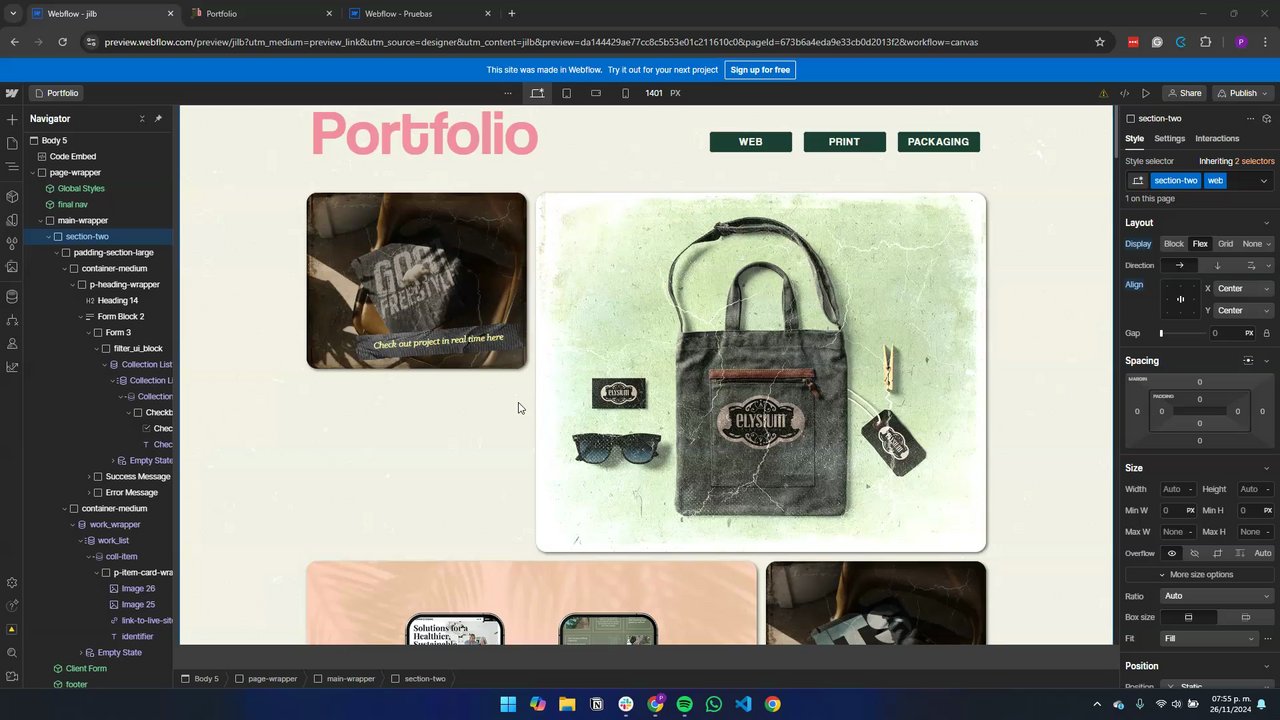
Task: Switch to the Interactions tab
Action: (x=1217, y=139)
